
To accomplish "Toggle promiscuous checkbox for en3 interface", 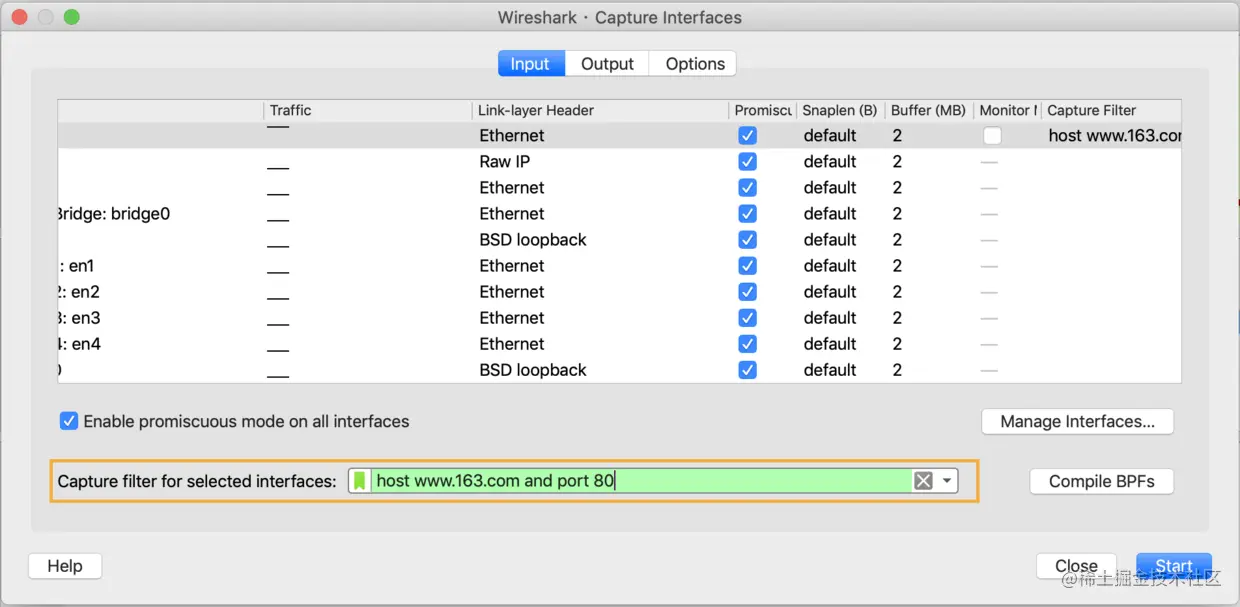I will pos(747,318).
